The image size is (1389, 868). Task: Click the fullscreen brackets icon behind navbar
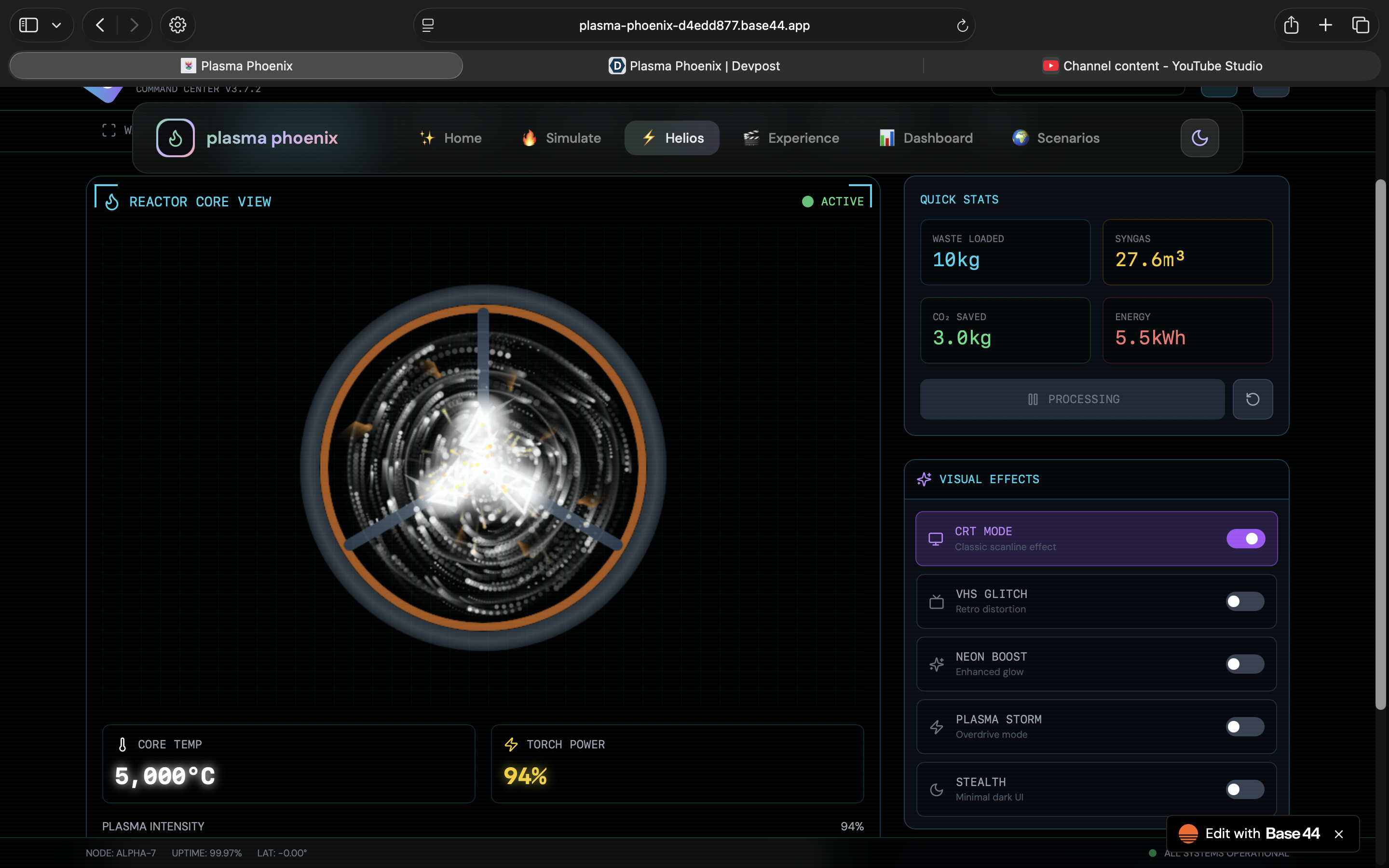coord(109,130)
